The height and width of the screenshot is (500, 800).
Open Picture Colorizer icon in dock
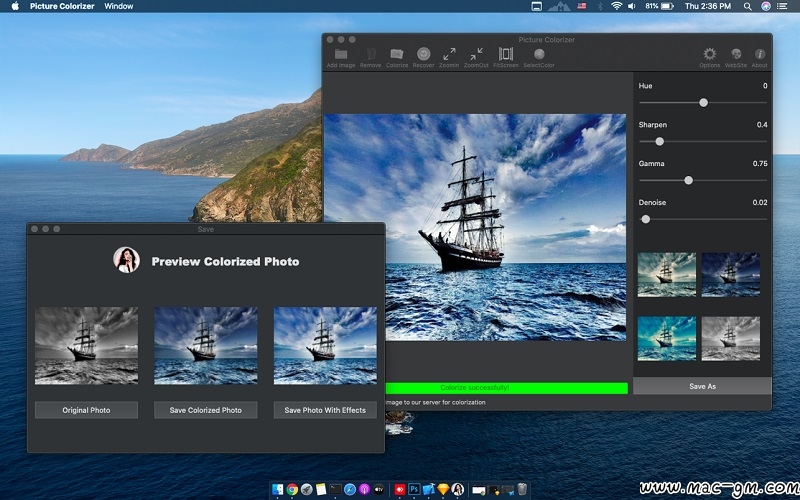coord(458,489)
